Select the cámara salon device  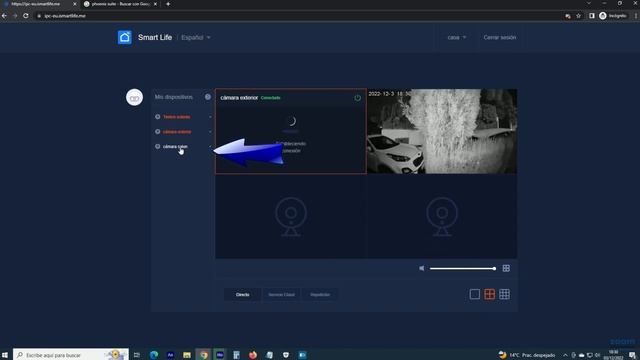click(x=175, y=146)
